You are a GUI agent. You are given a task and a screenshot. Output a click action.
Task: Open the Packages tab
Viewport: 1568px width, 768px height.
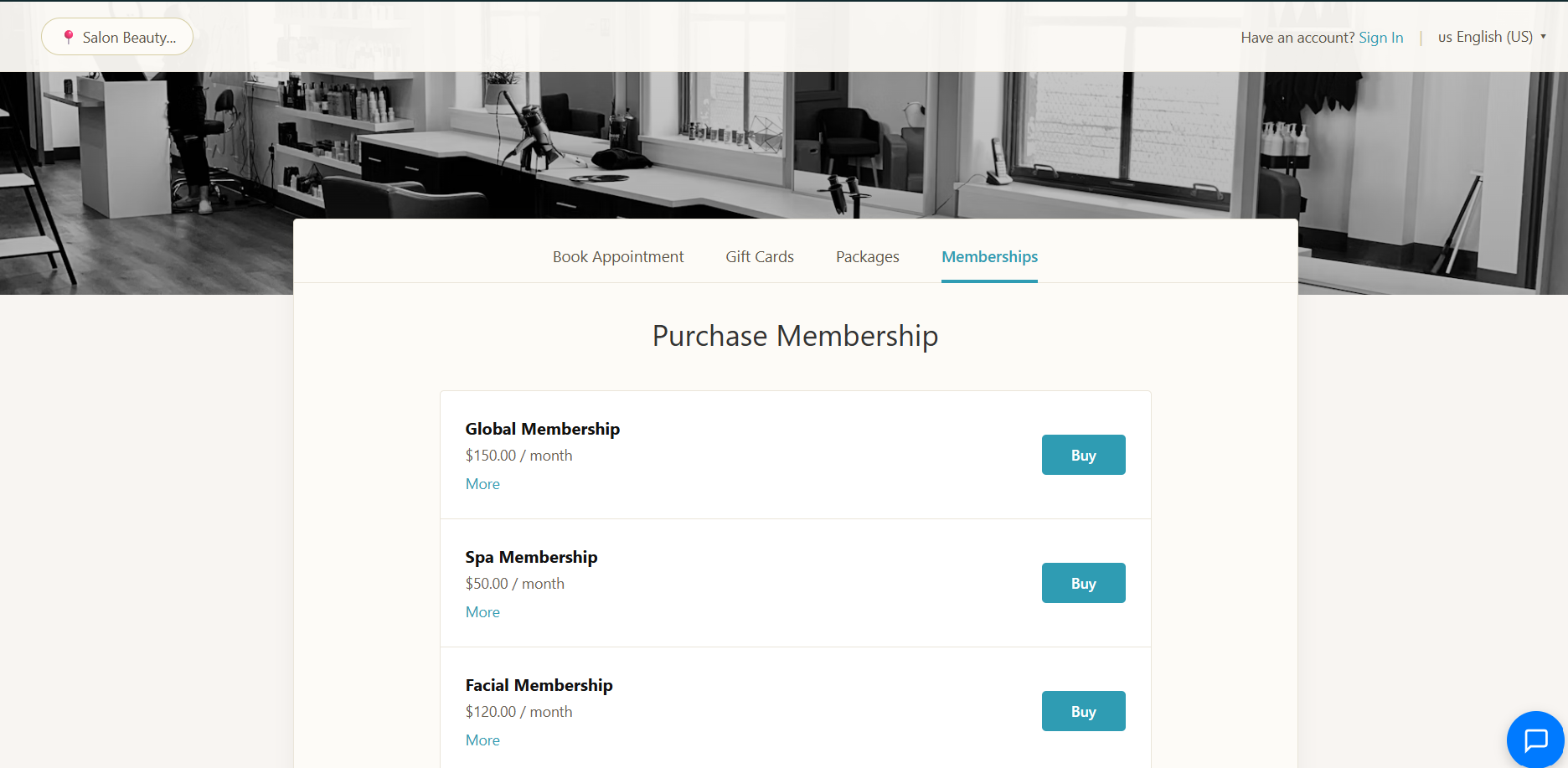coord(868,256)
